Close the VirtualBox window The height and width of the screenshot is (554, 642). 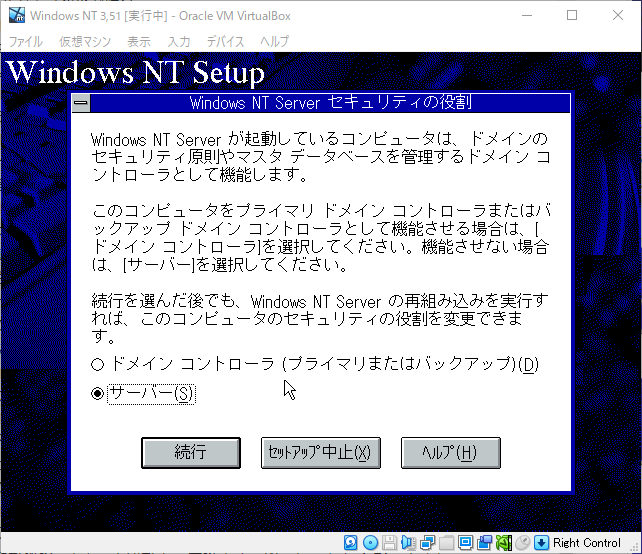618,16
